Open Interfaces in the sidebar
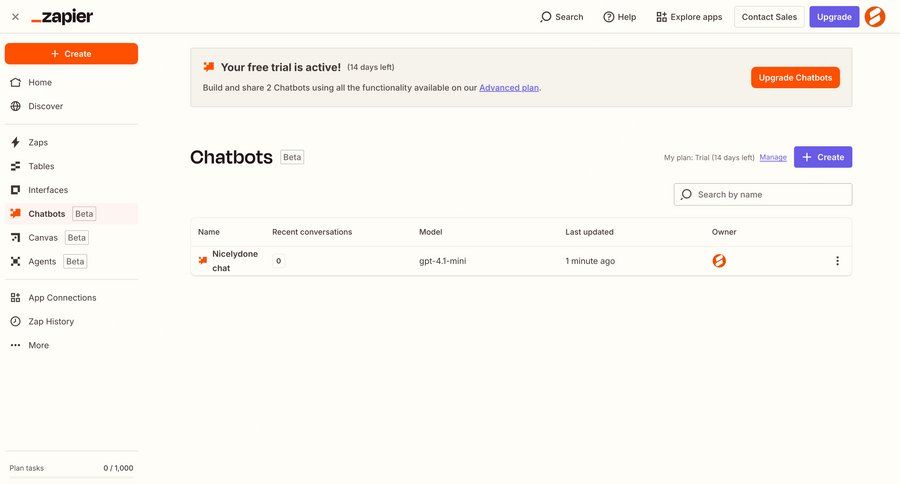This screenshot has height=484, width=900. (x=71, y=190)
